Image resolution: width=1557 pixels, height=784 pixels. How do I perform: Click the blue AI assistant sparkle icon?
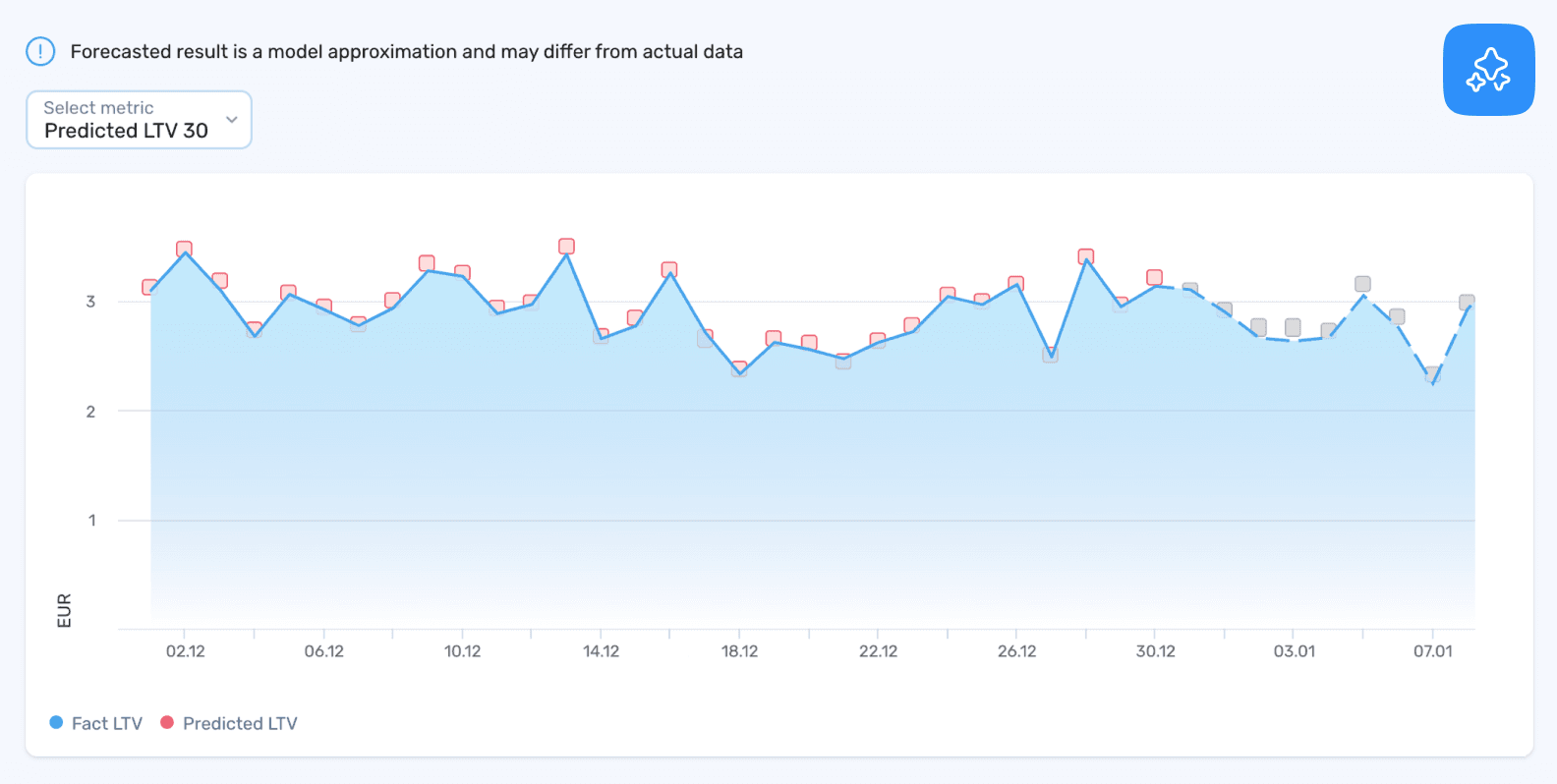click(x=1487, y=69)
